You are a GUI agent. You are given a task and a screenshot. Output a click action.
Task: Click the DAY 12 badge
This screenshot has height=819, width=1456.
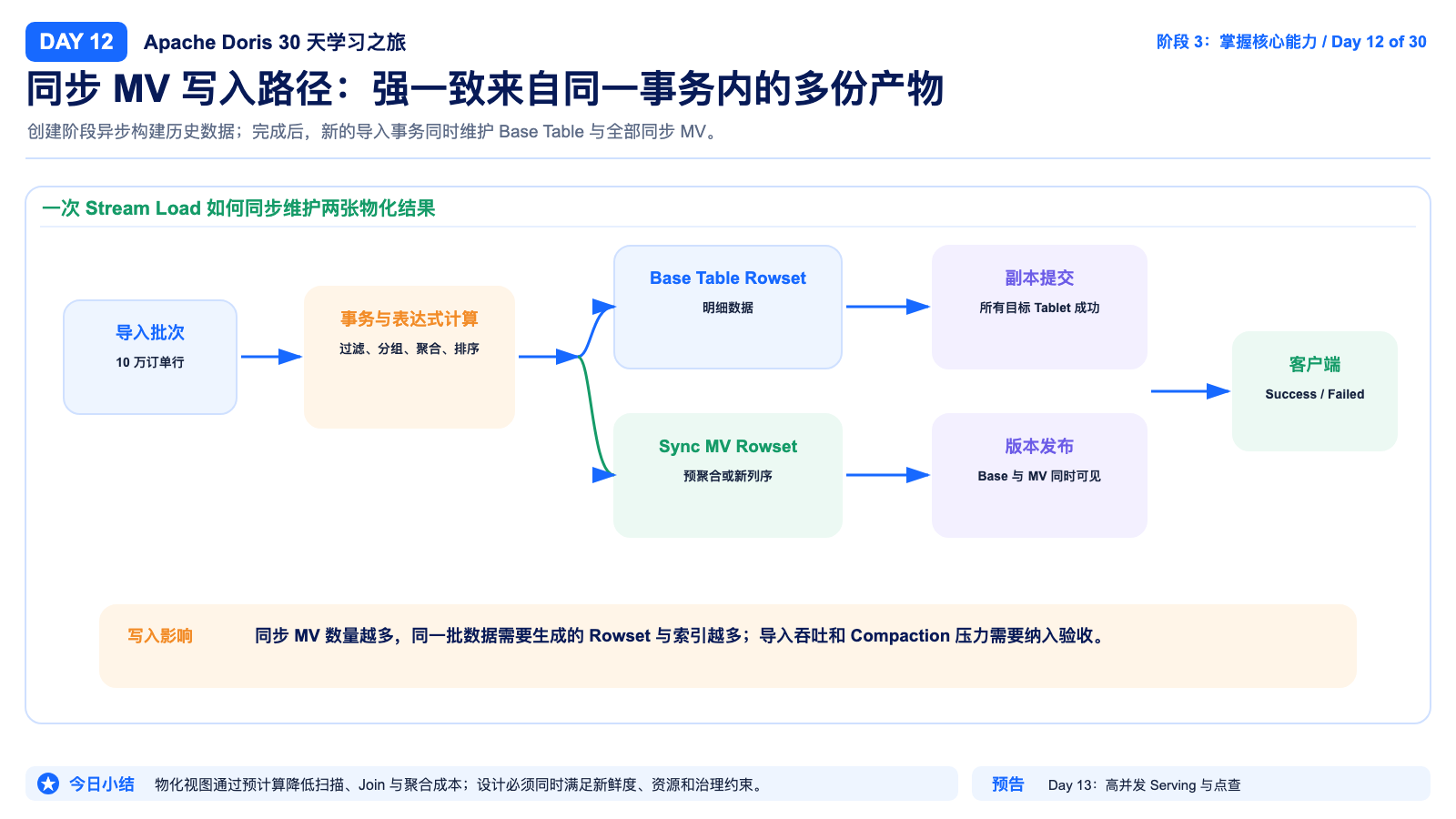tap(76, 42)
